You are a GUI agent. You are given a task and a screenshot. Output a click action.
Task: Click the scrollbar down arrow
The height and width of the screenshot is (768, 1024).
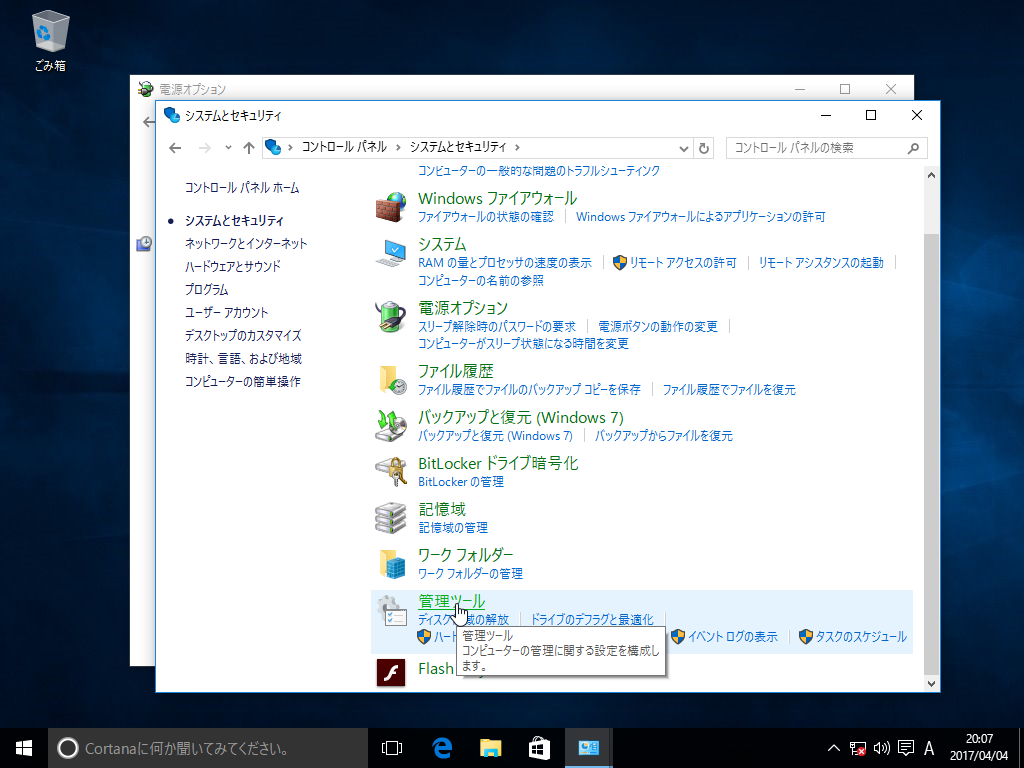[931, 684]
